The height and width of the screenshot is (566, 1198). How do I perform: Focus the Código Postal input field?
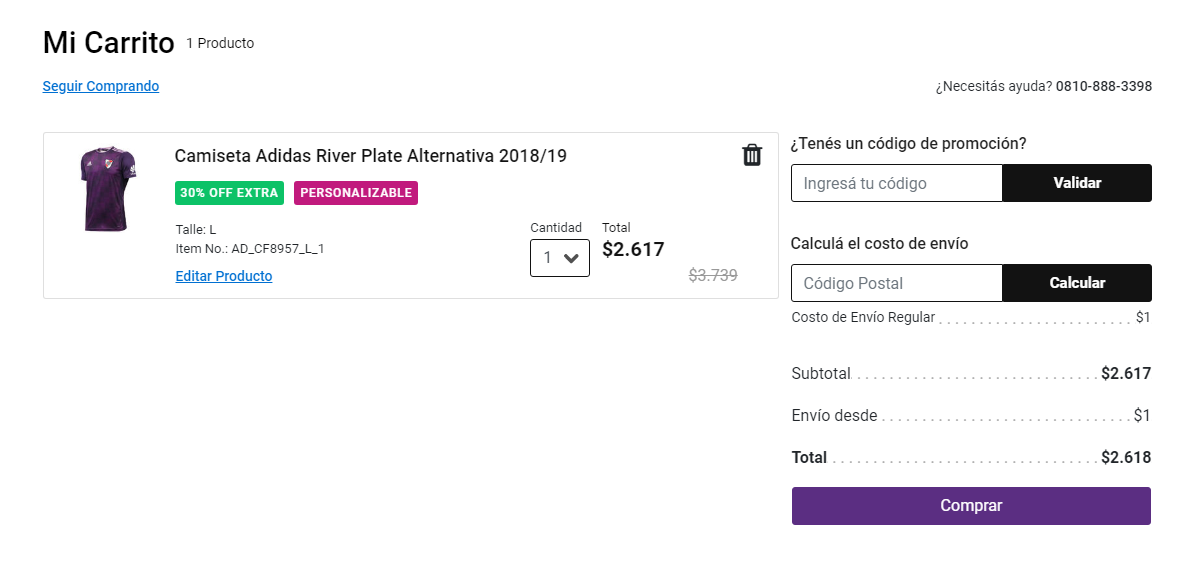896,283
